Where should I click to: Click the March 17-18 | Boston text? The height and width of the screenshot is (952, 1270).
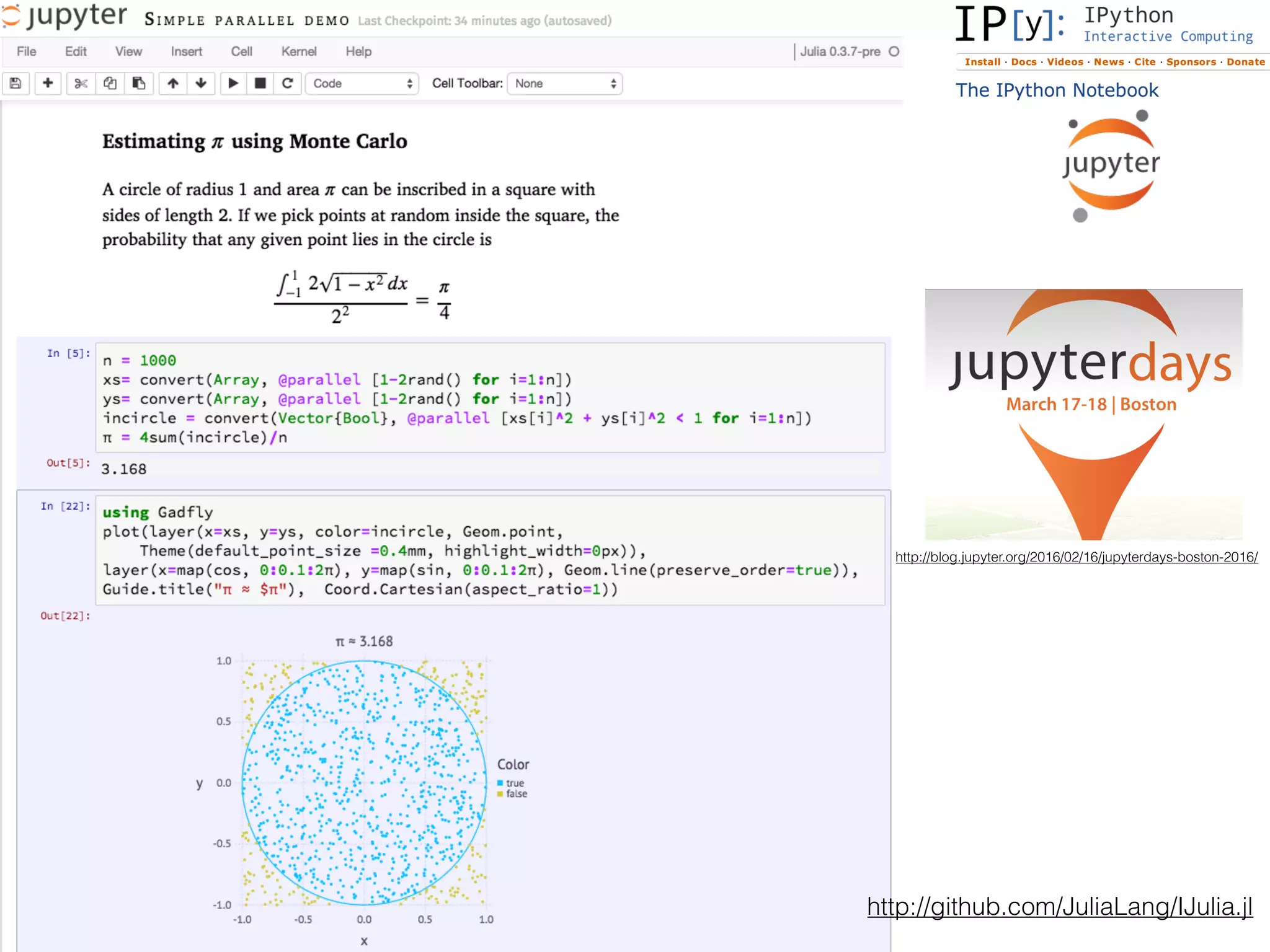coord(1091,405)
